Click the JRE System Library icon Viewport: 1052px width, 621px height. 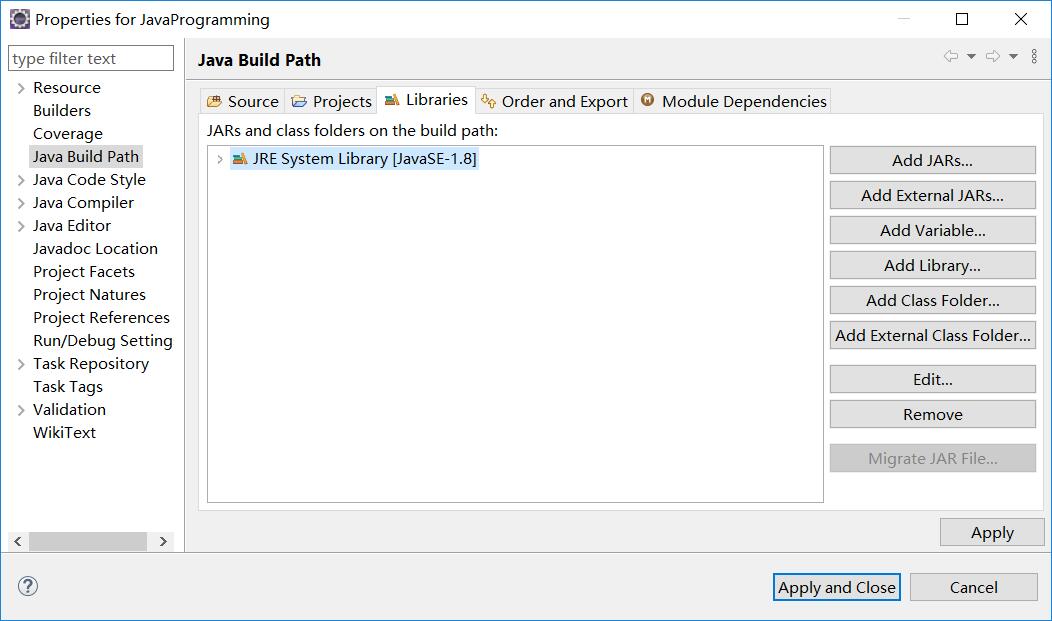[x=238, y=157]
